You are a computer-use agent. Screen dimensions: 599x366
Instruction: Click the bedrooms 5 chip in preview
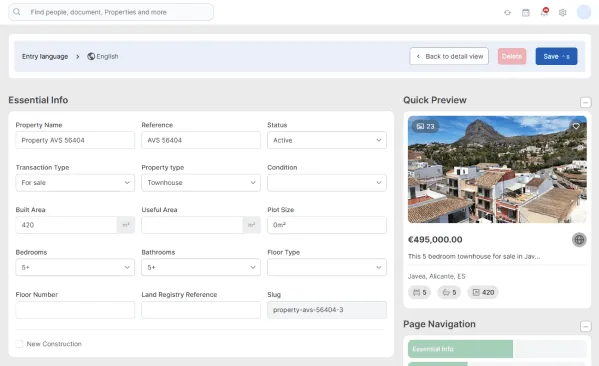coord(419,292)
